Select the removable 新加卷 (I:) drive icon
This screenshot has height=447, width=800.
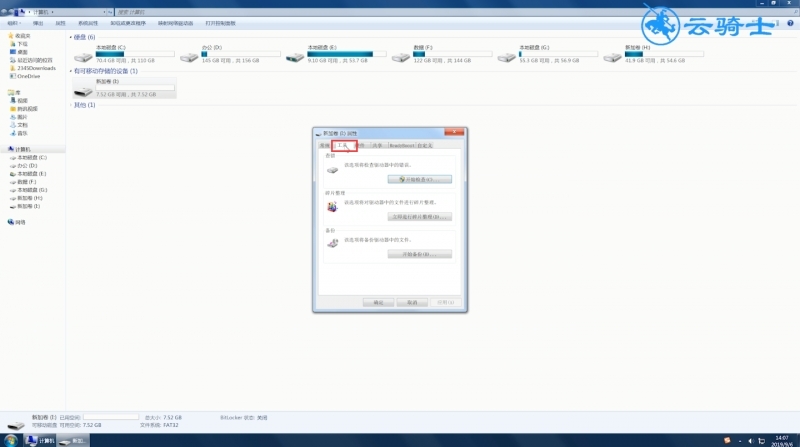coord(83,91)
